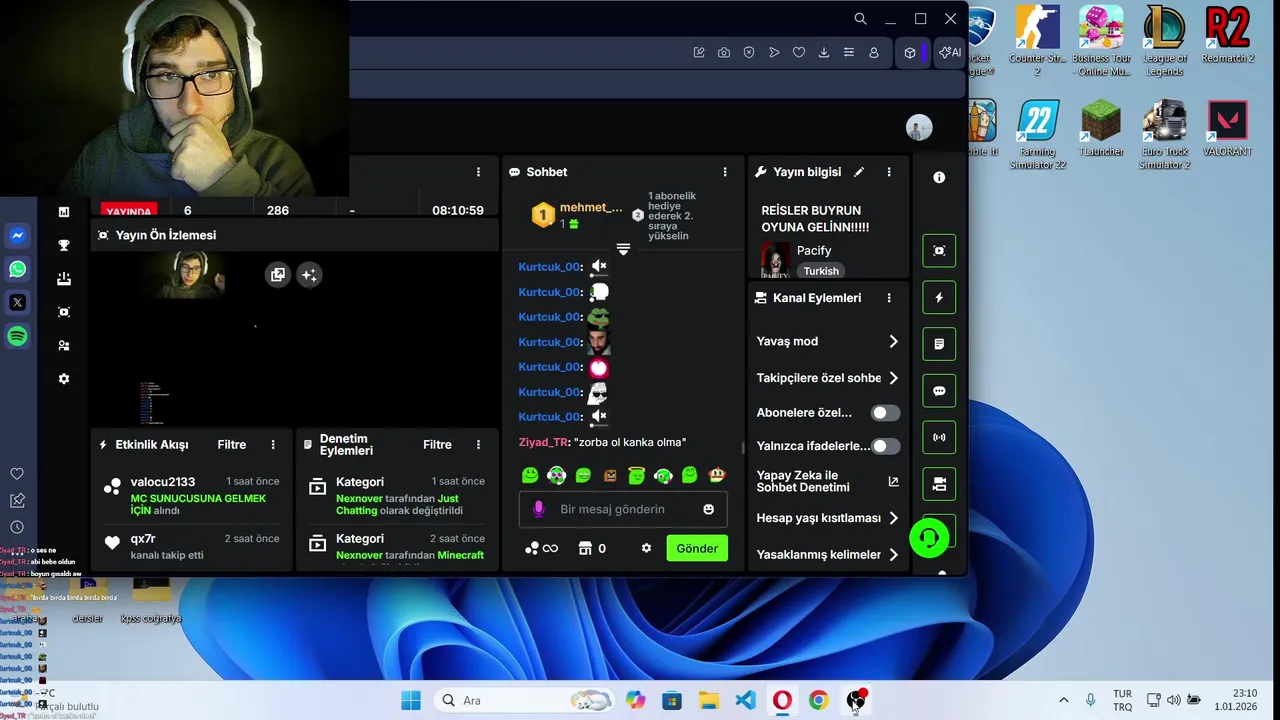Click the browser search magnifier in title bar
1280x720 pixels.
[x=860, y=19]
